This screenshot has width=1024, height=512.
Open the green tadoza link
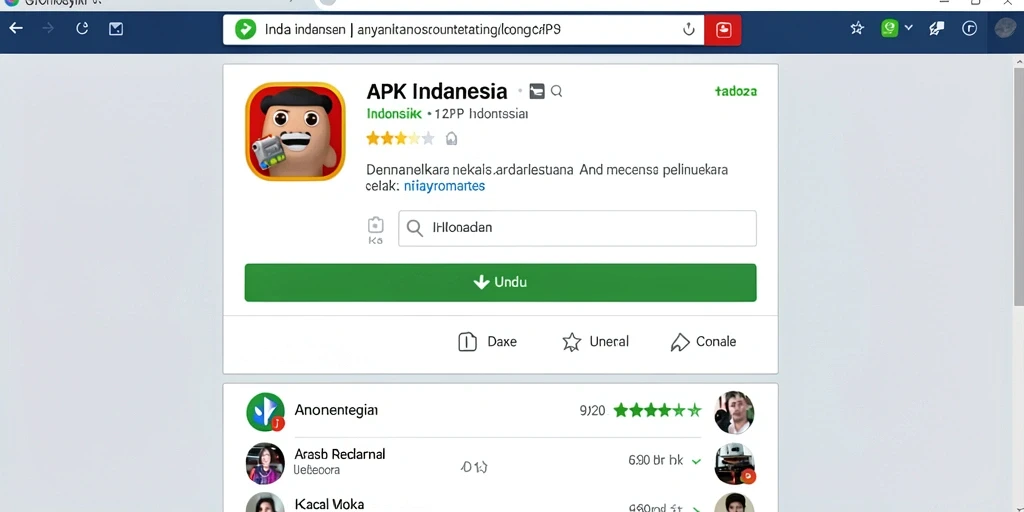coord(735,91)
